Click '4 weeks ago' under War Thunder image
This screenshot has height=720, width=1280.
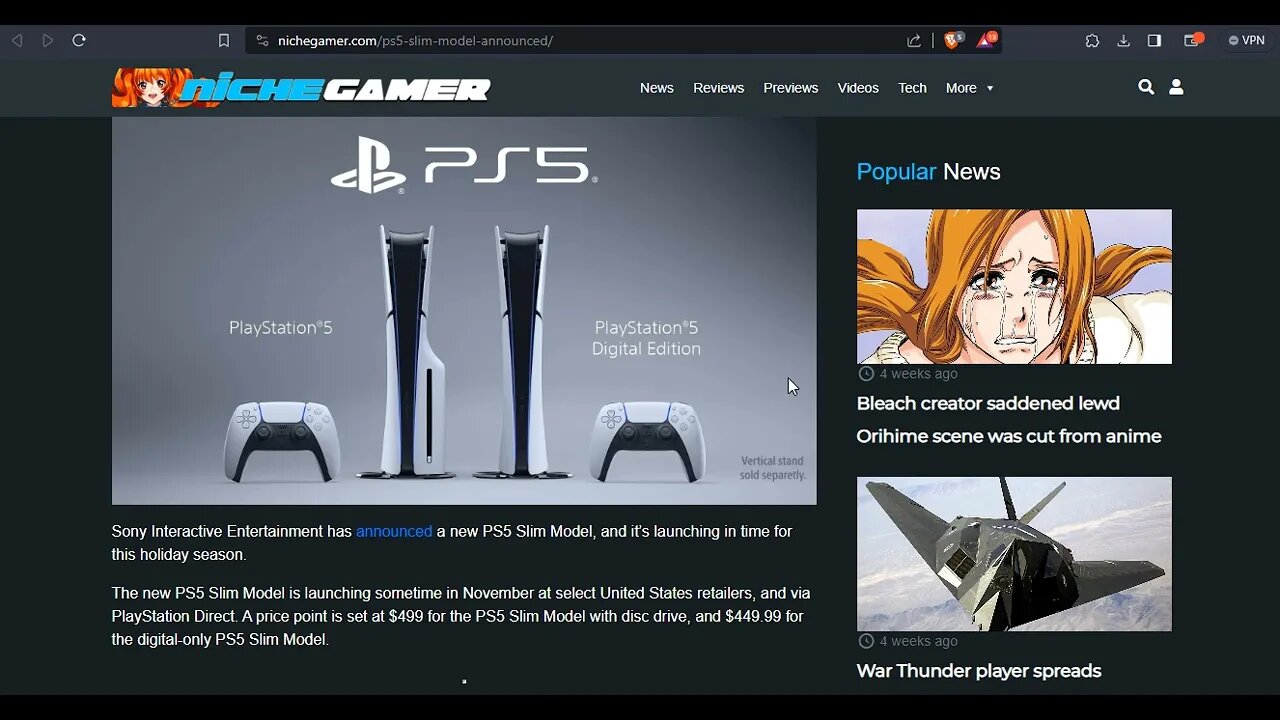[x=908, y=641]
